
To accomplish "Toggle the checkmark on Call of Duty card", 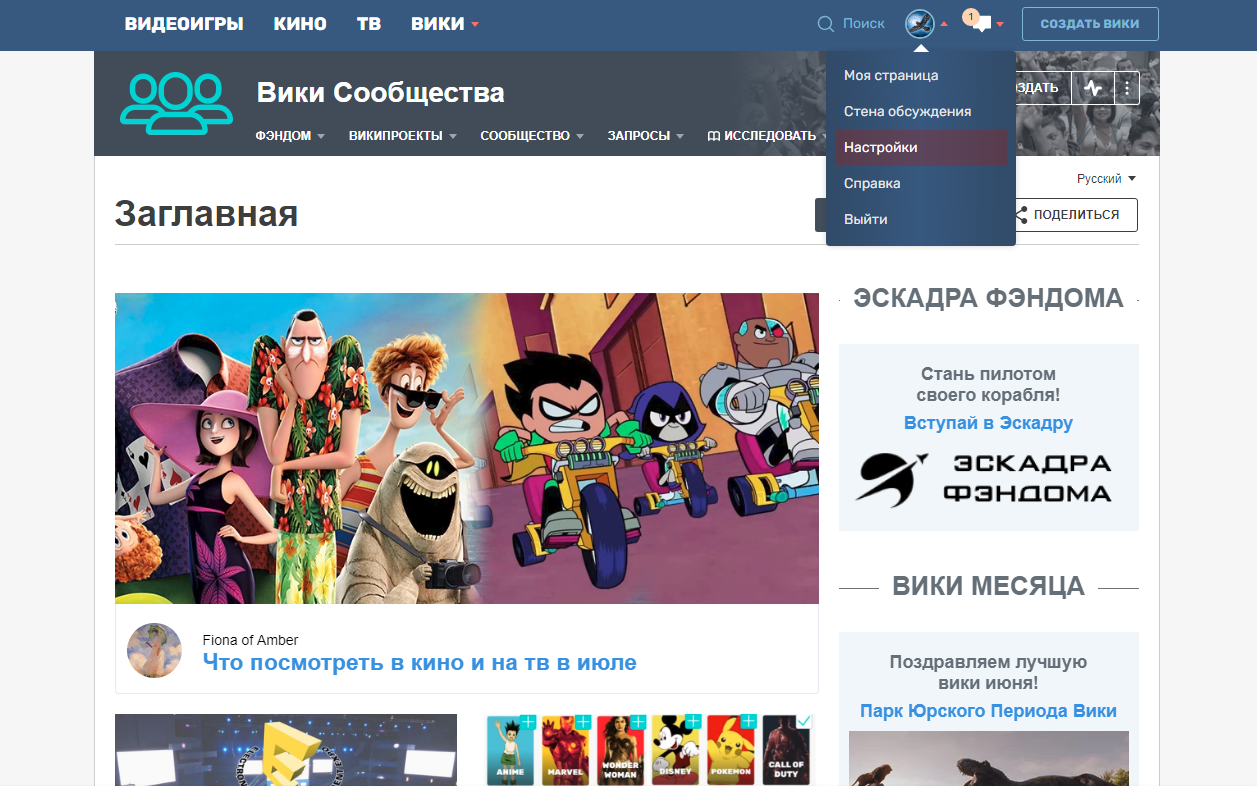I will [x=803, y=721].
